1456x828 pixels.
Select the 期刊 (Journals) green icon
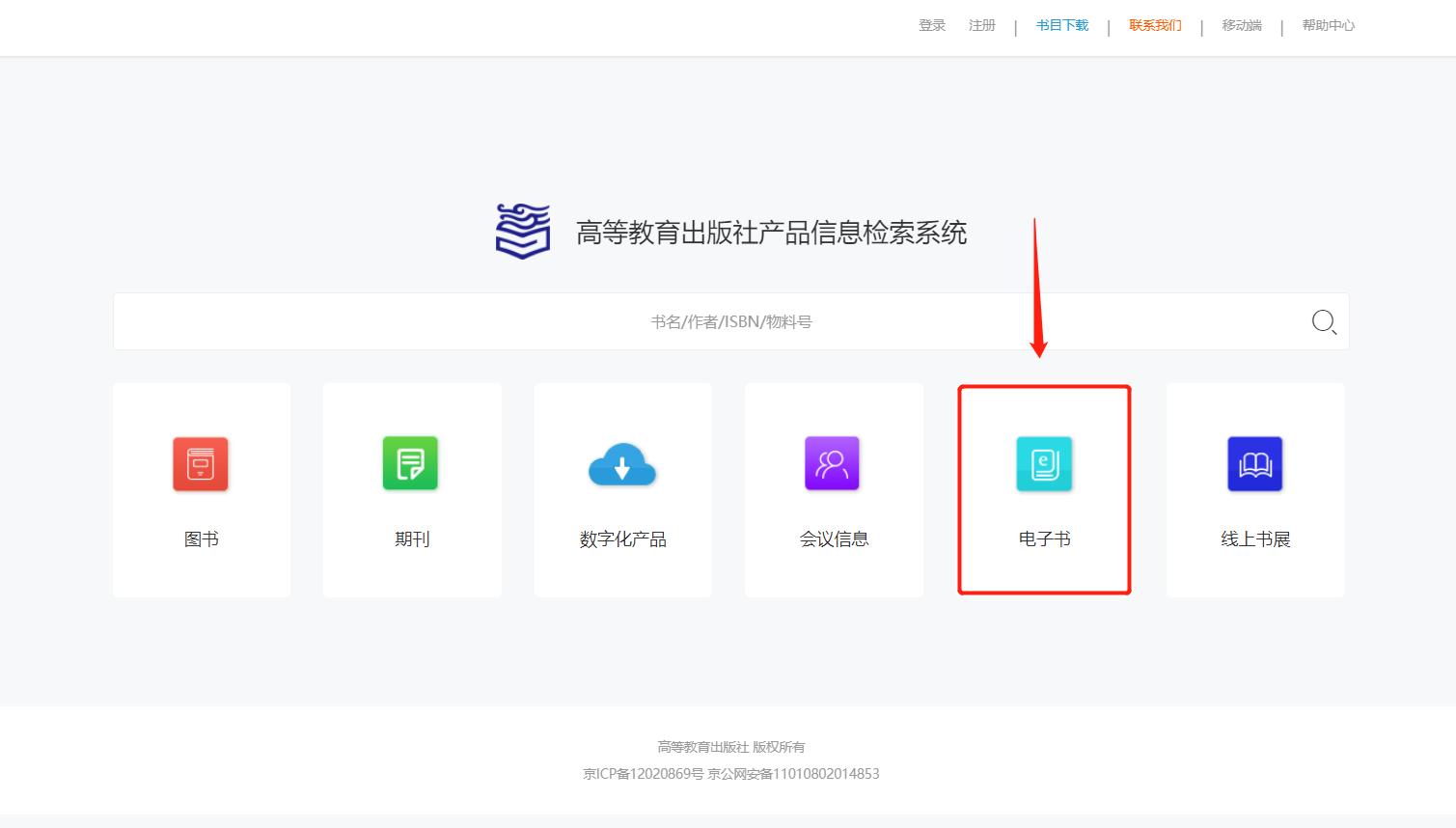click(412, 463)
